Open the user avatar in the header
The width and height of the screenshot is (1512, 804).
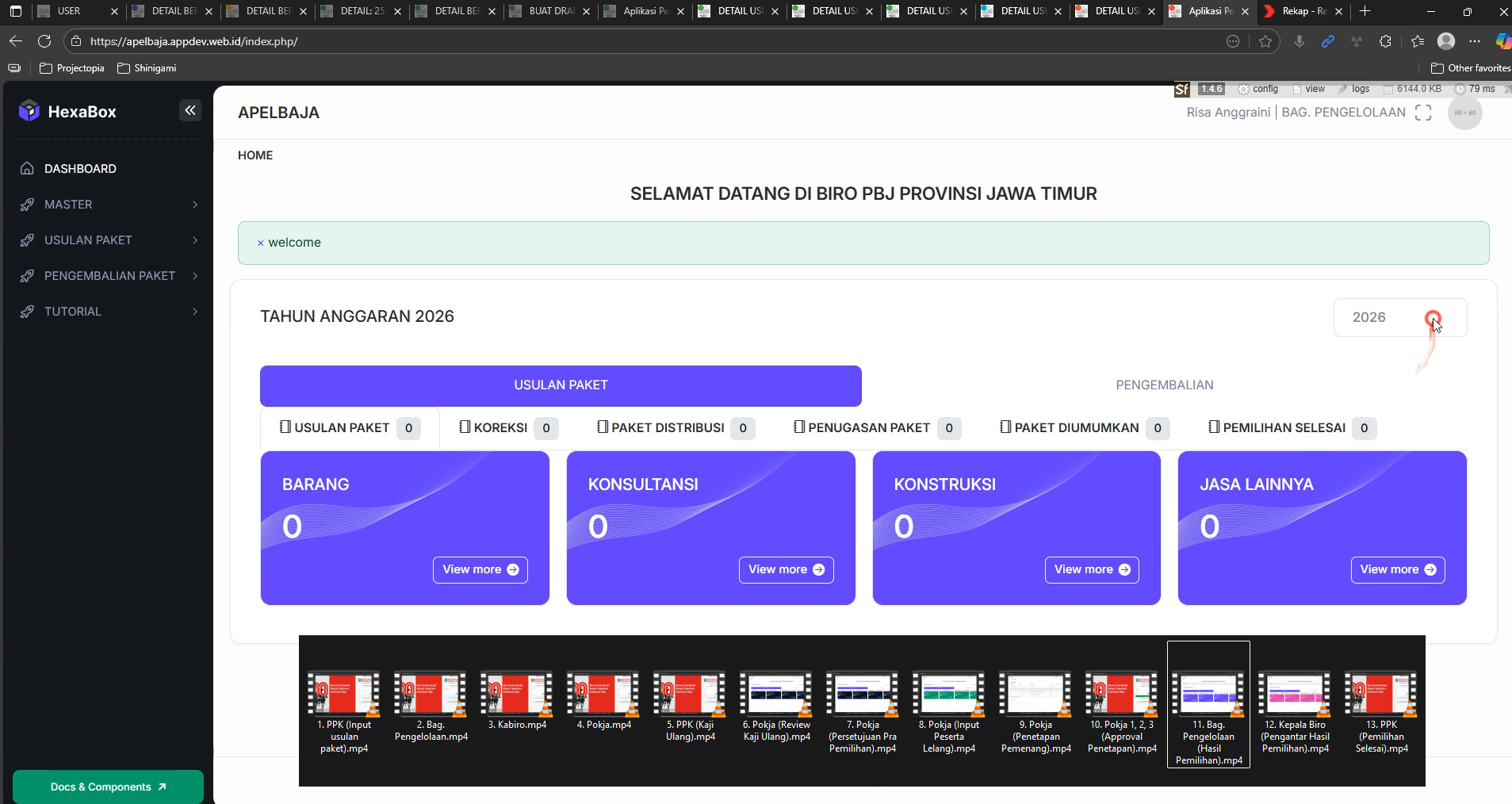pos(1464,113)
